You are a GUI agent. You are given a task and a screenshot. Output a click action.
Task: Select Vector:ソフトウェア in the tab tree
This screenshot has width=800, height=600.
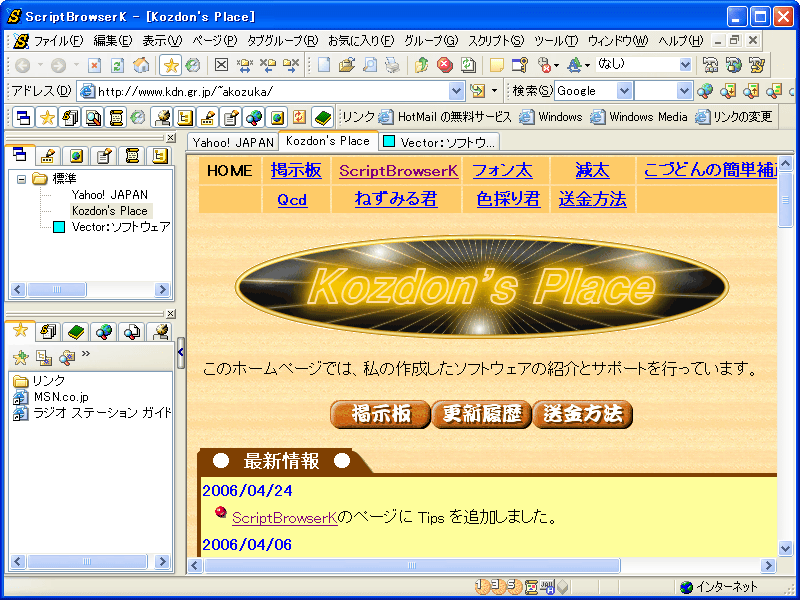[x=120, y=227]
